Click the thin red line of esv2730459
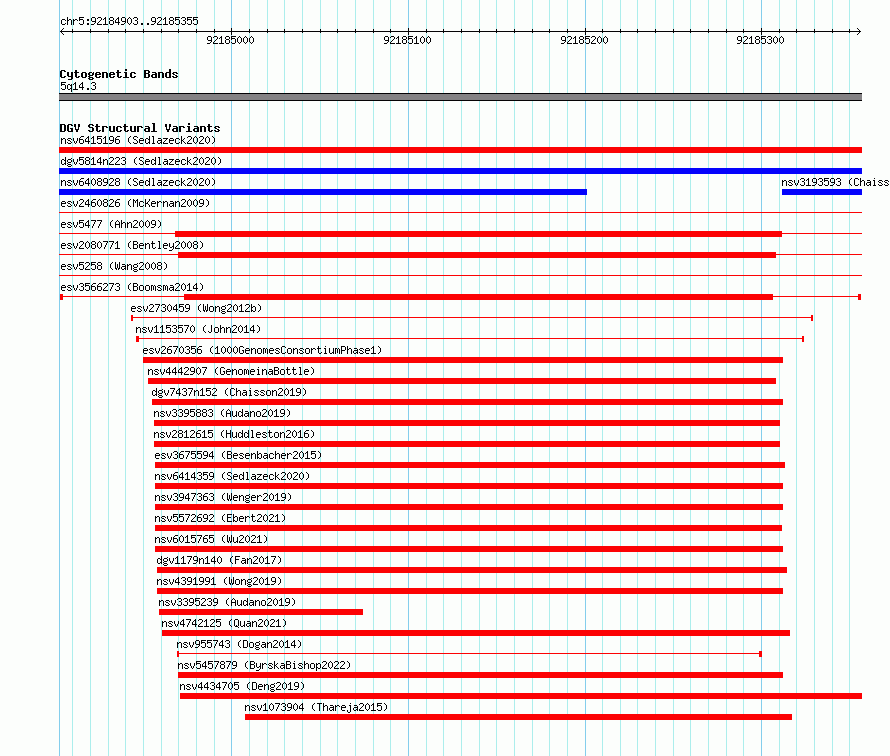The height and width of the screenshot is (756, 890). [x=472, y=318]
